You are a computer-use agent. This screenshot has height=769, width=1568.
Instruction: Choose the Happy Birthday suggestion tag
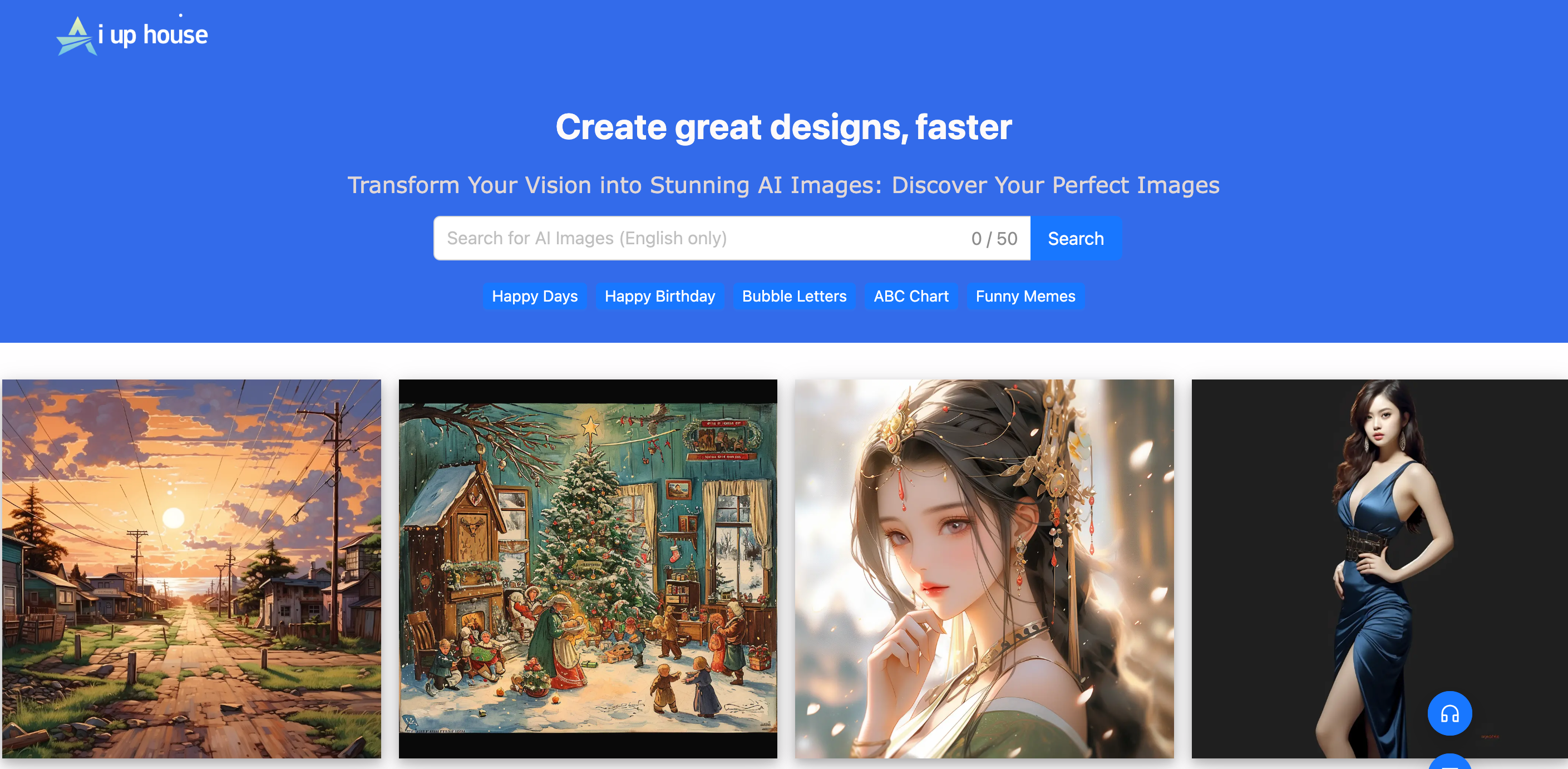point(659,297)
